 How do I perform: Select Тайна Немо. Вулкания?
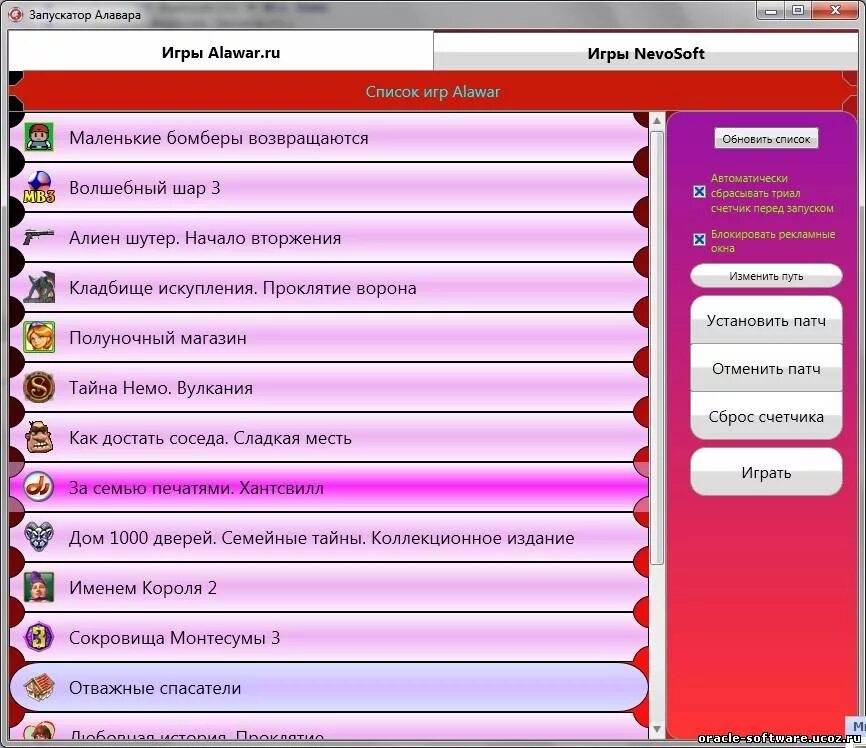click(x=329, y=387)
